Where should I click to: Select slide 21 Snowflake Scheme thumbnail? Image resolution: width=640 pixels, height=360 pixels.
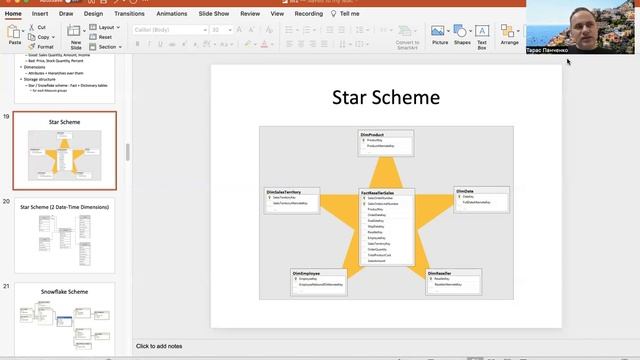[x=64, y=319]
